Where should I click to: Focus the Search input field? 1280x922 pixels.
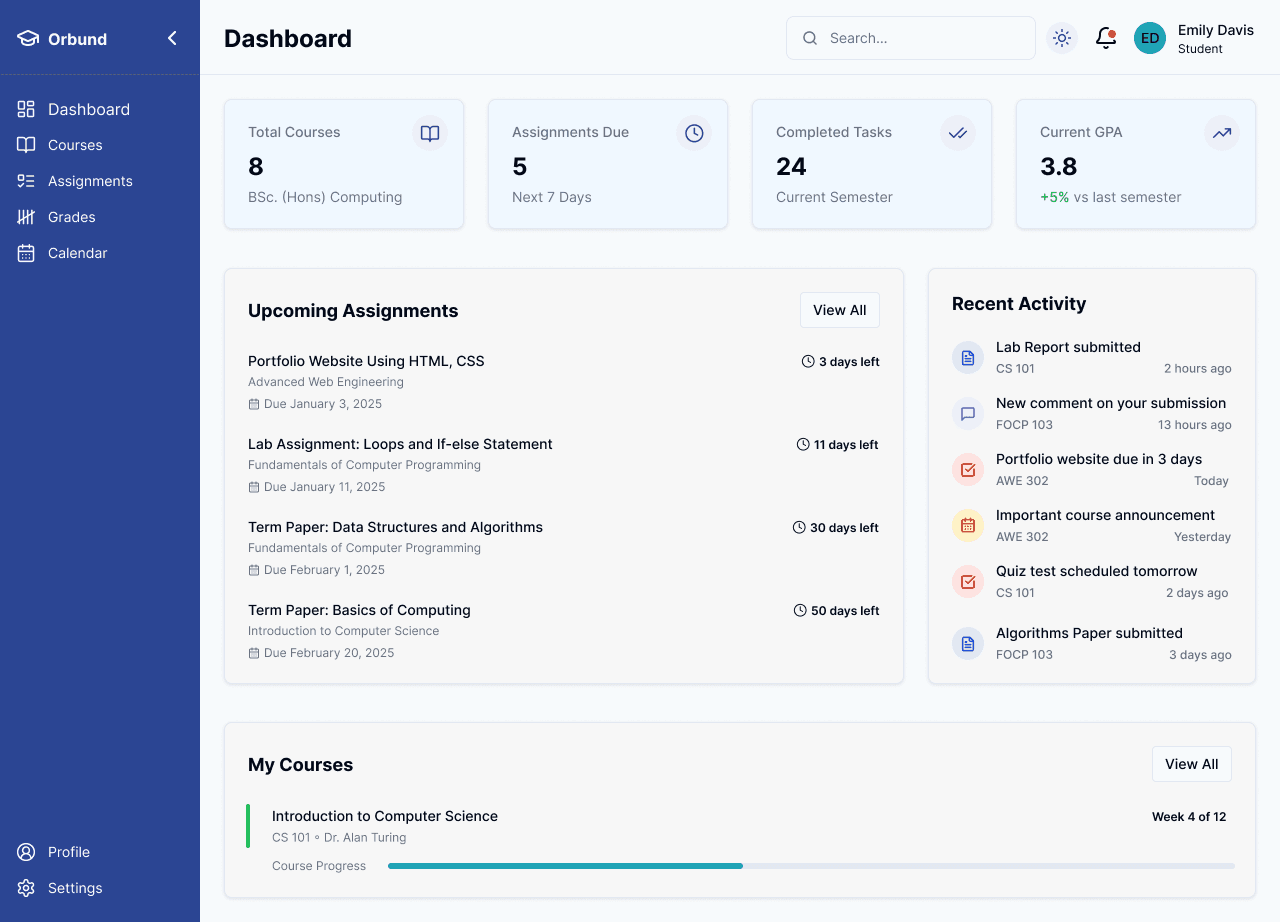[x=925, y=38]
